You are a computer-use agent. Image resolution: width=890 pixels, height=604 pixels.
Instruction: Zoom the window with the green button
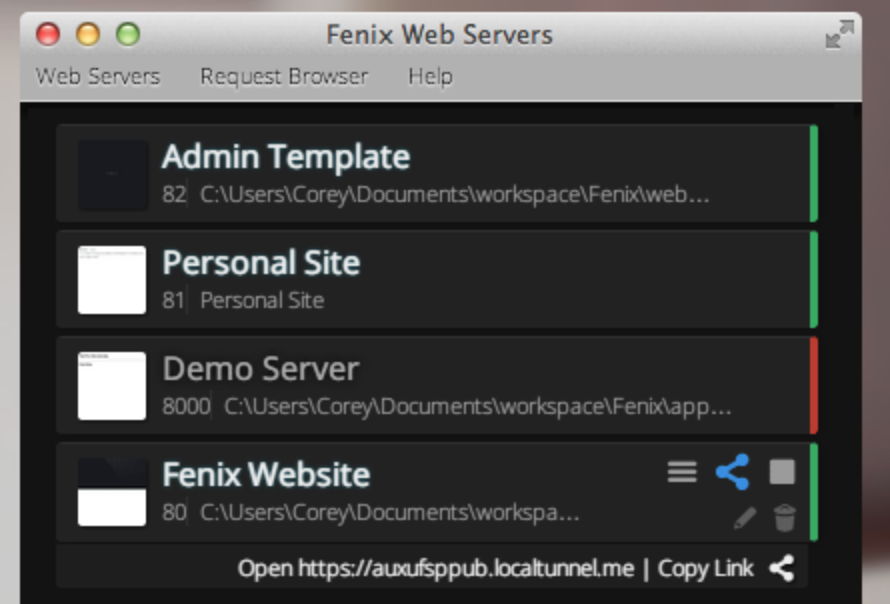[128, 35]
